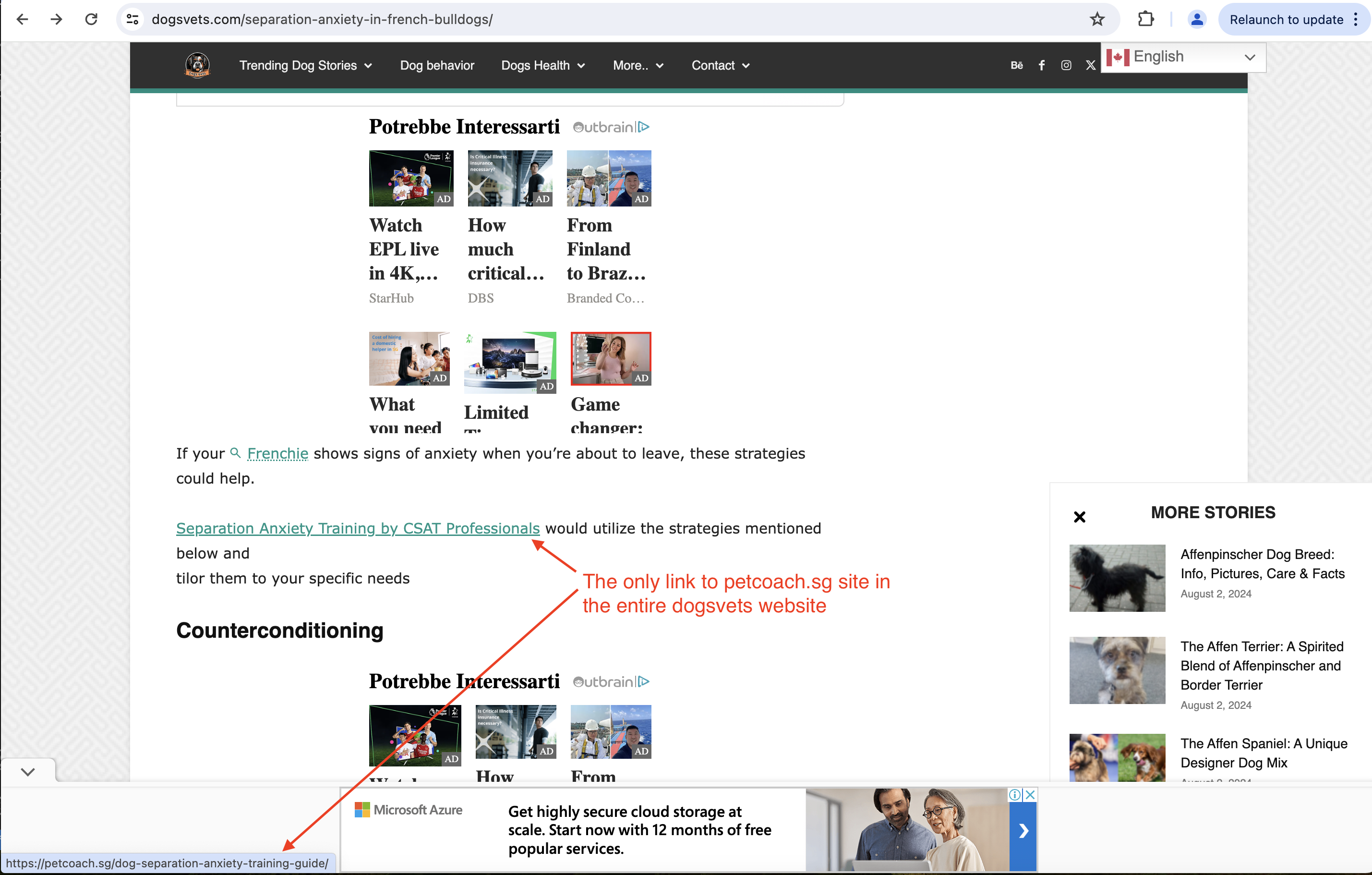Click the lower Outbrain AdChoices triangle
1372x875 pixels.
click(644, 682)
